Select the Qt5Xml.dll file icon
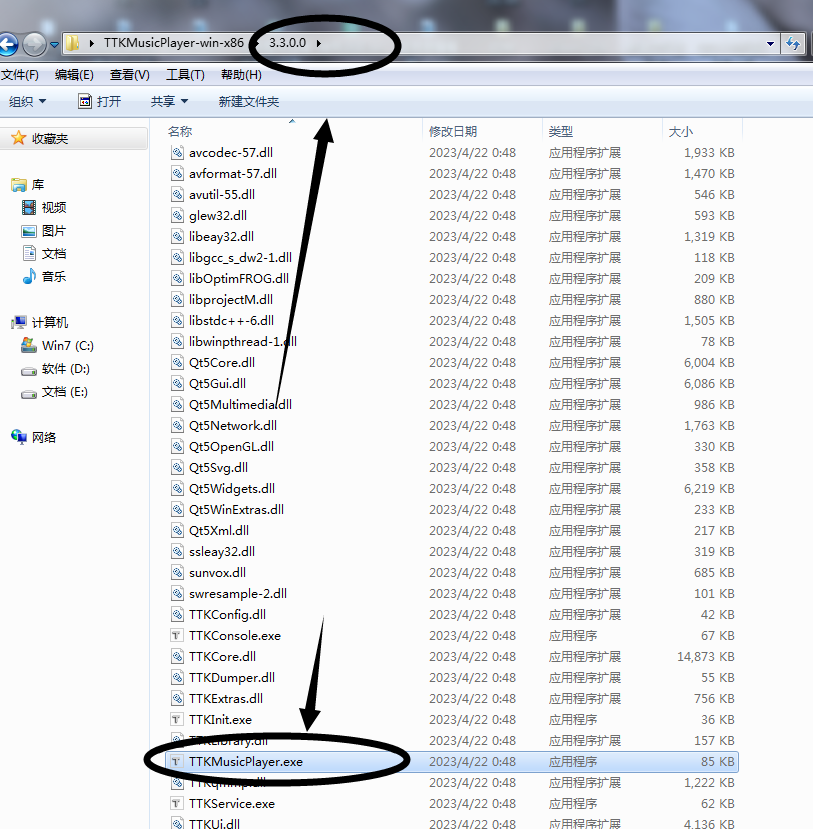This screenshot has height=829, width=813. [x=177, y=531]
